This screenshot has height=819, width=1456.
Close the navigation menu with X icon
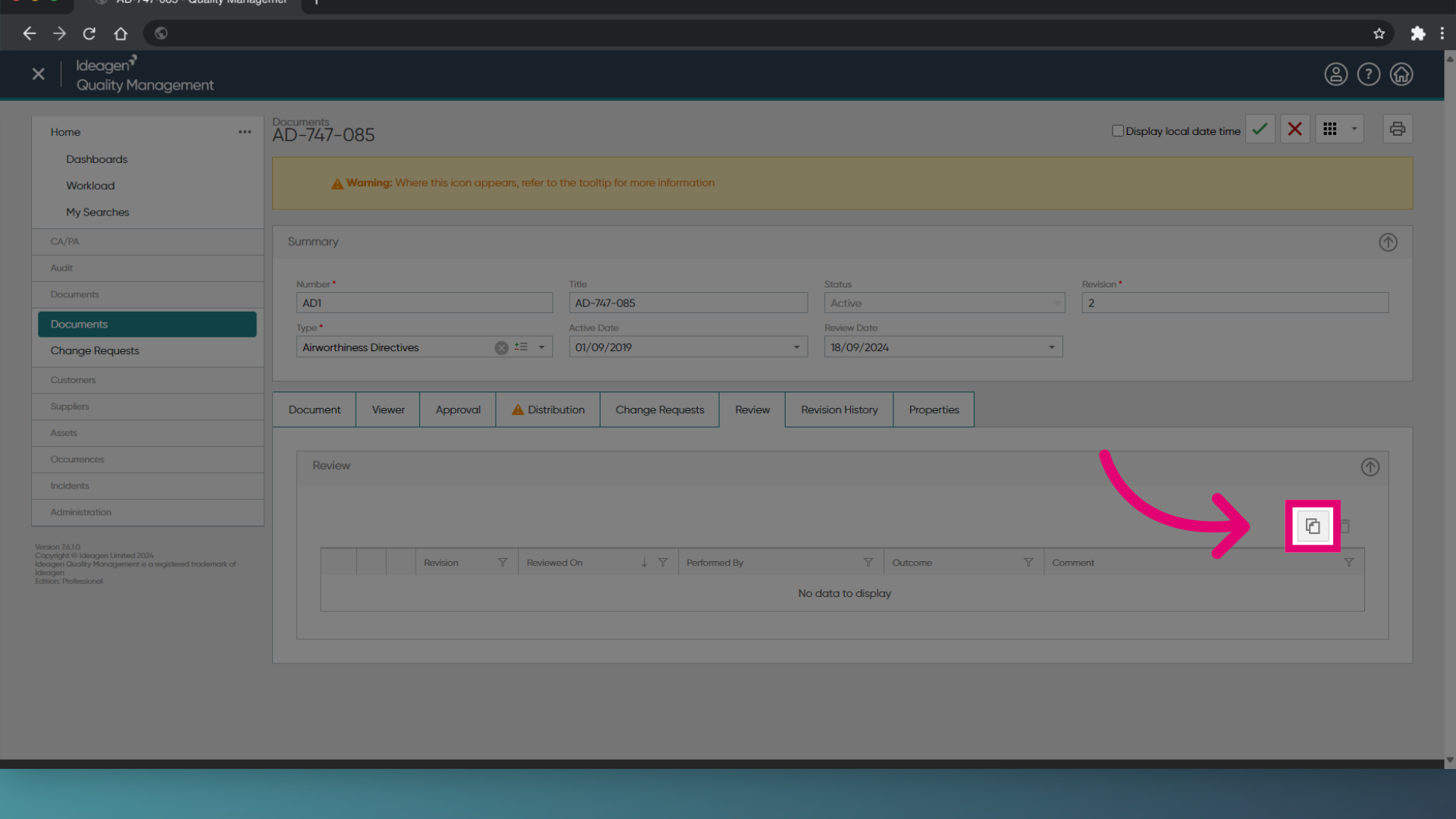pos(38,74)
